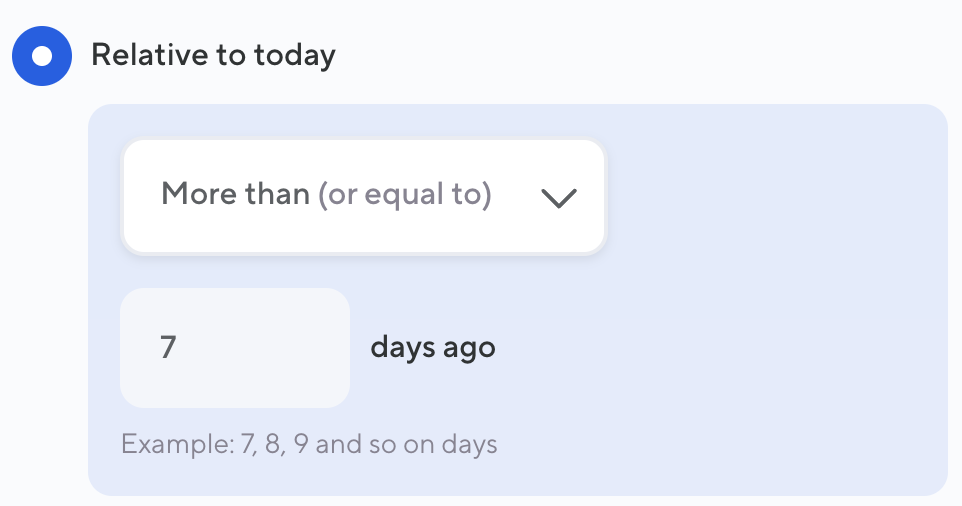
Task: Click empty space right of the number 7
Action: click(270, 348)
